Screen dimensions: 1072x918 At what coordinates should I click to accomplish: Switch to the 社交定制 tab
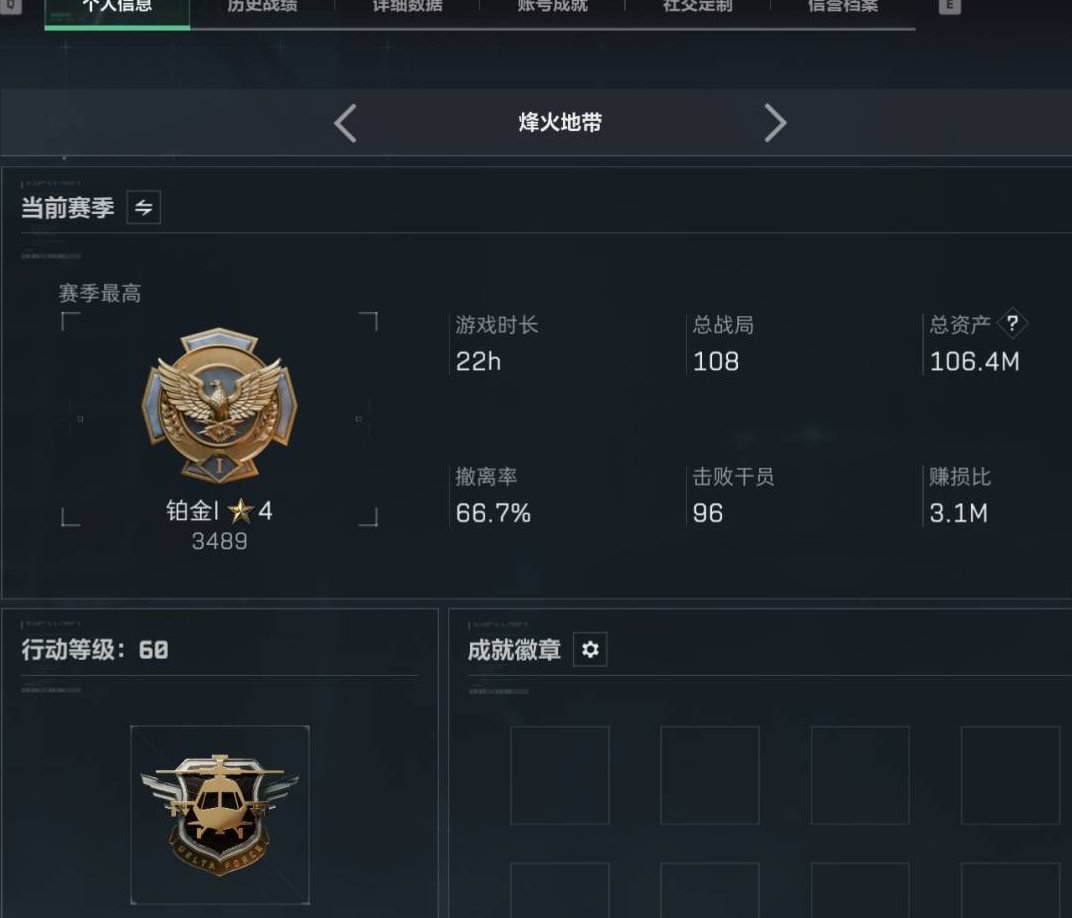pyautogui.click(x=697, y=7)
